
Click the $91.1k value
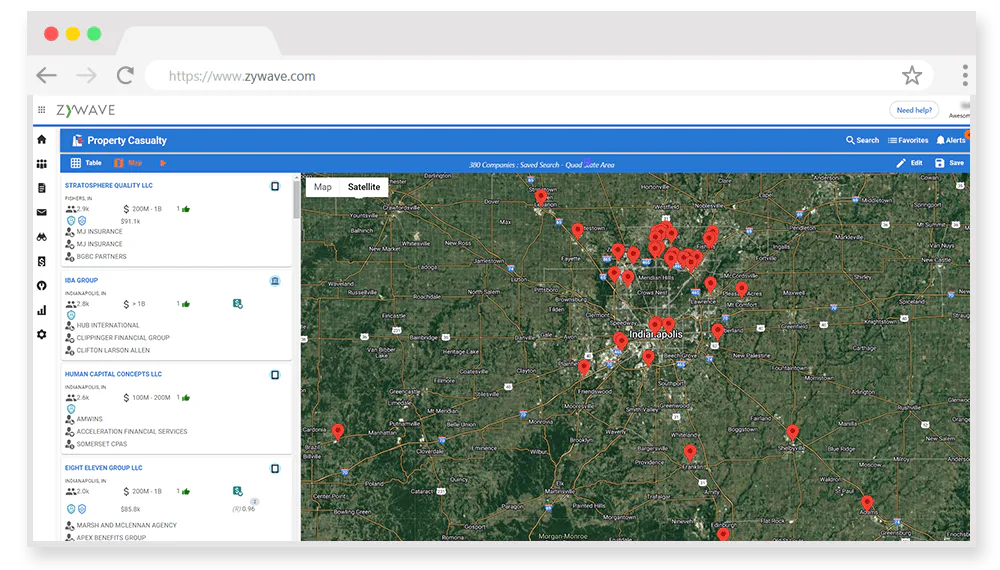130,221
